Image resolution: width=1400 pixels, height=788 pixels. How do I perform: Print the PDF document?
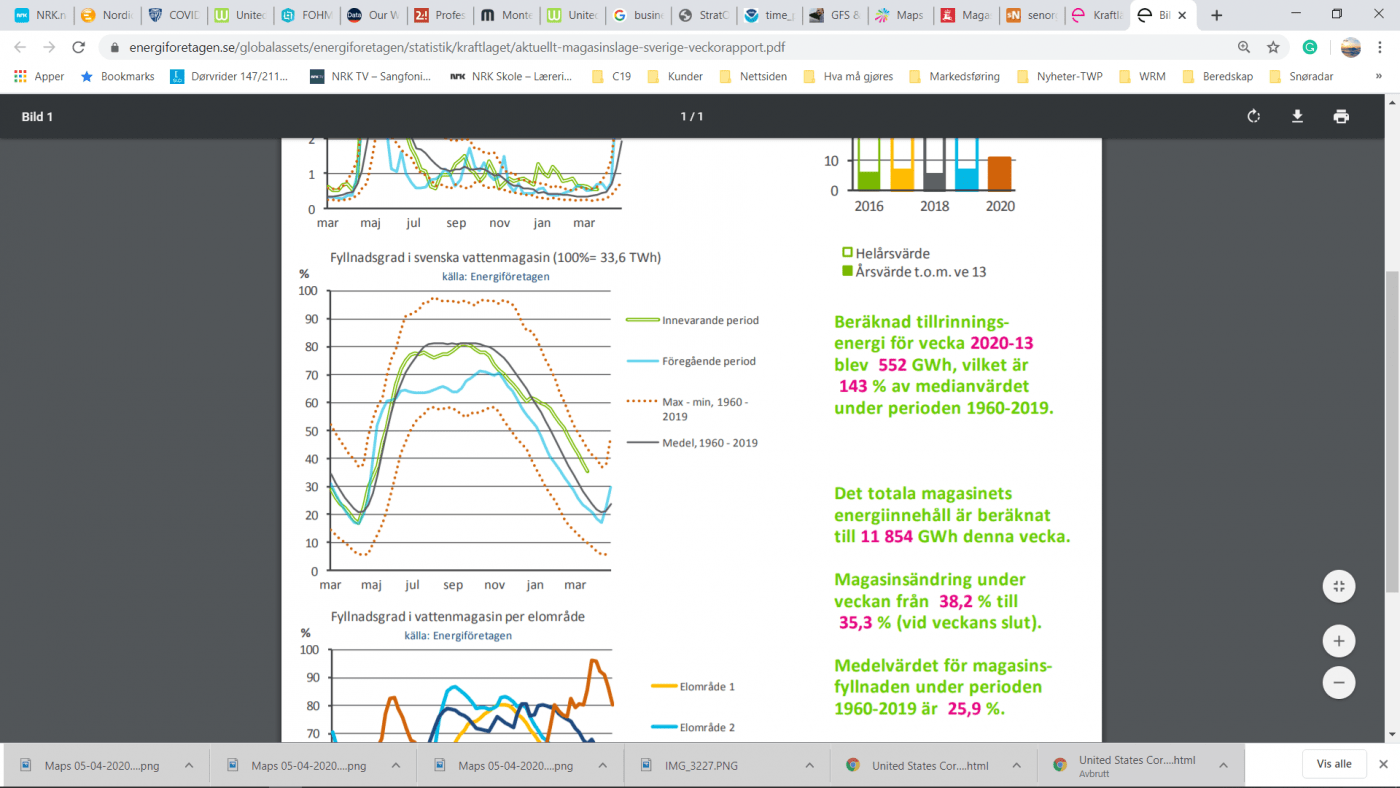1341,116
